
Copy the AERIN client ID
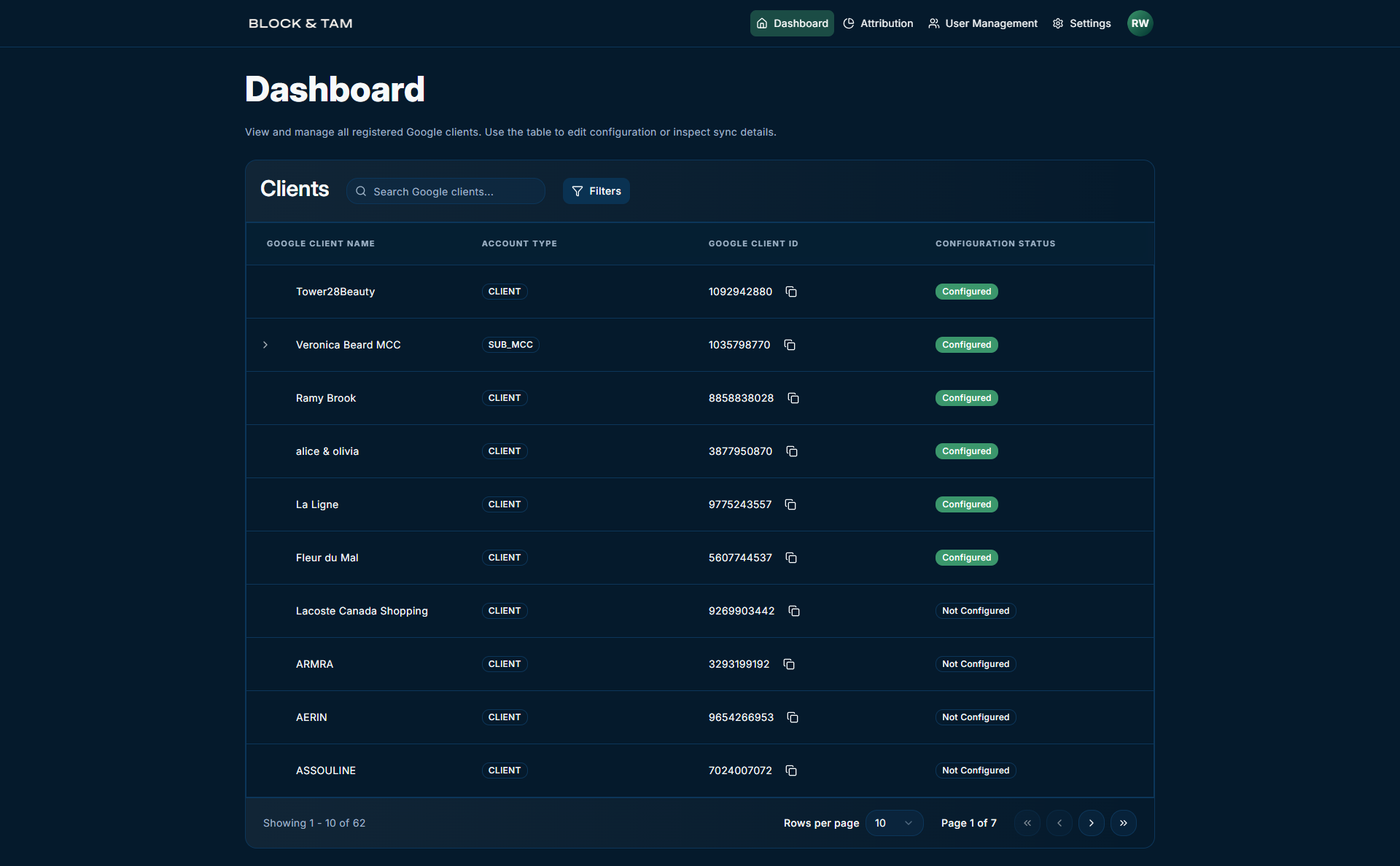coord(793,717)
